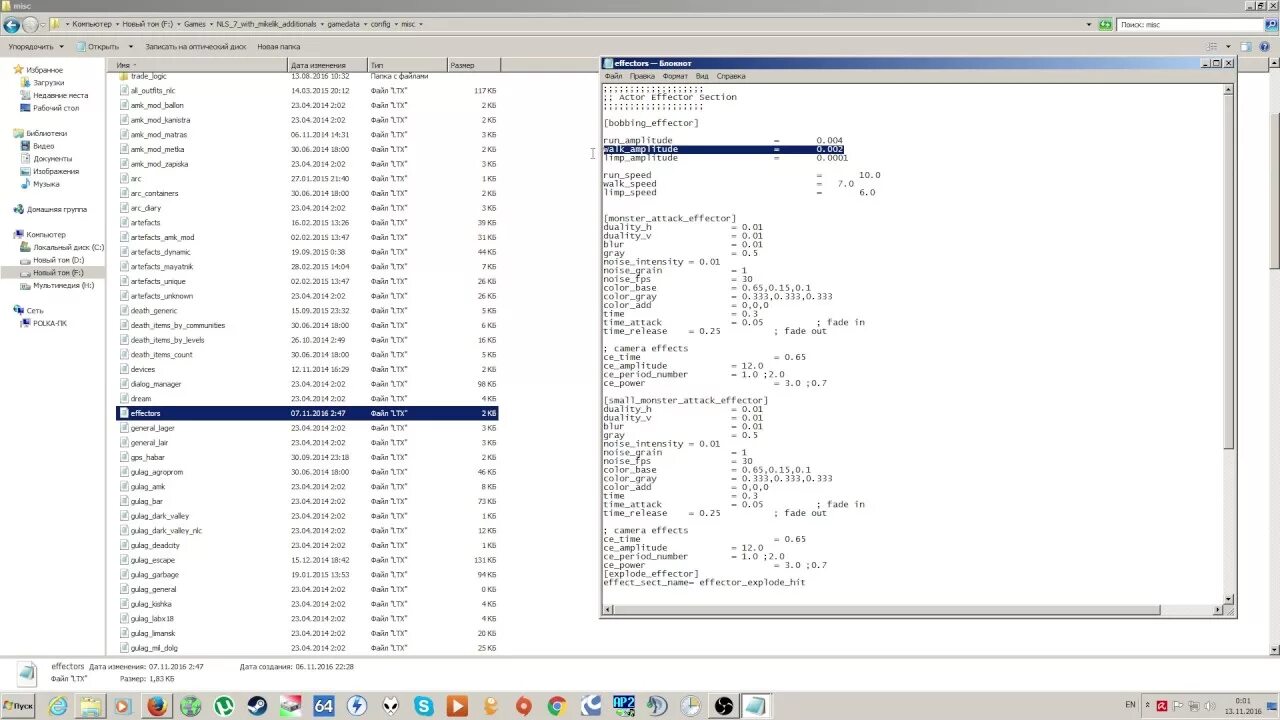1280x720 pixels.
Task: Open Notepad 'Формат' menu
Action: (x=675, y=76)
